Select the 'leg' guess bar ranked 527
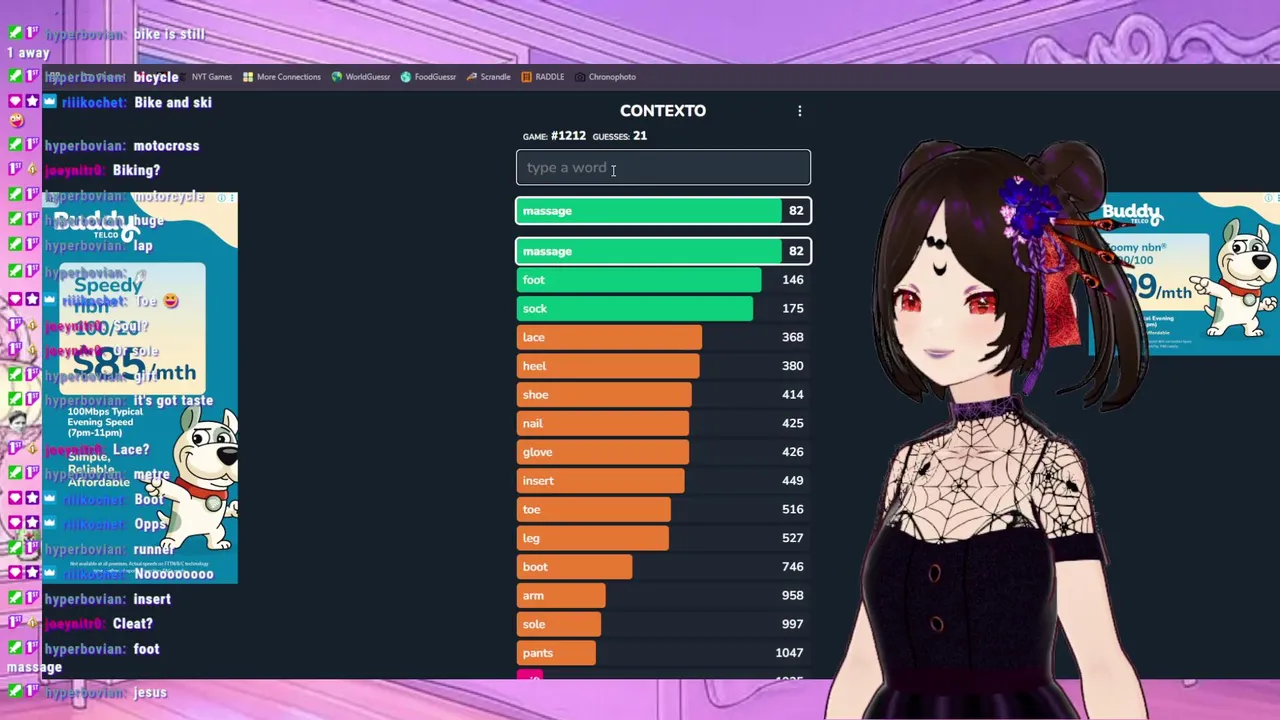Screen dimensions: 1280x720 click(x=663, y=538)
